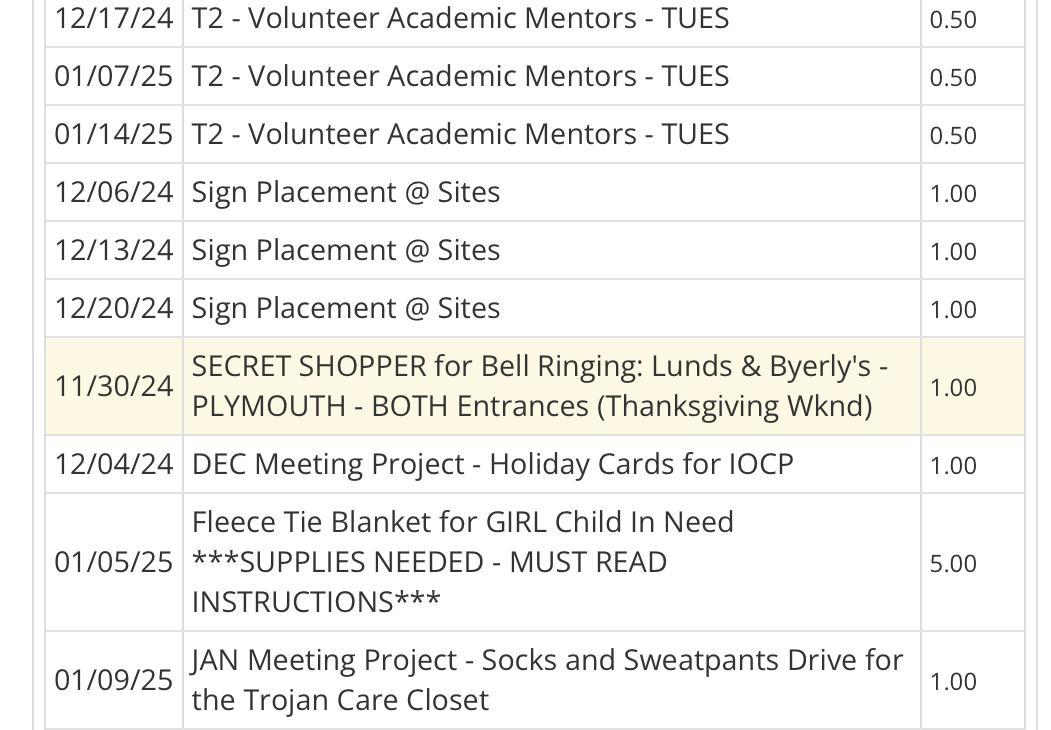Click the hours value for 12/13/24
The height and width of the screenshot is (730, 1051).
[x=953, y=252]
